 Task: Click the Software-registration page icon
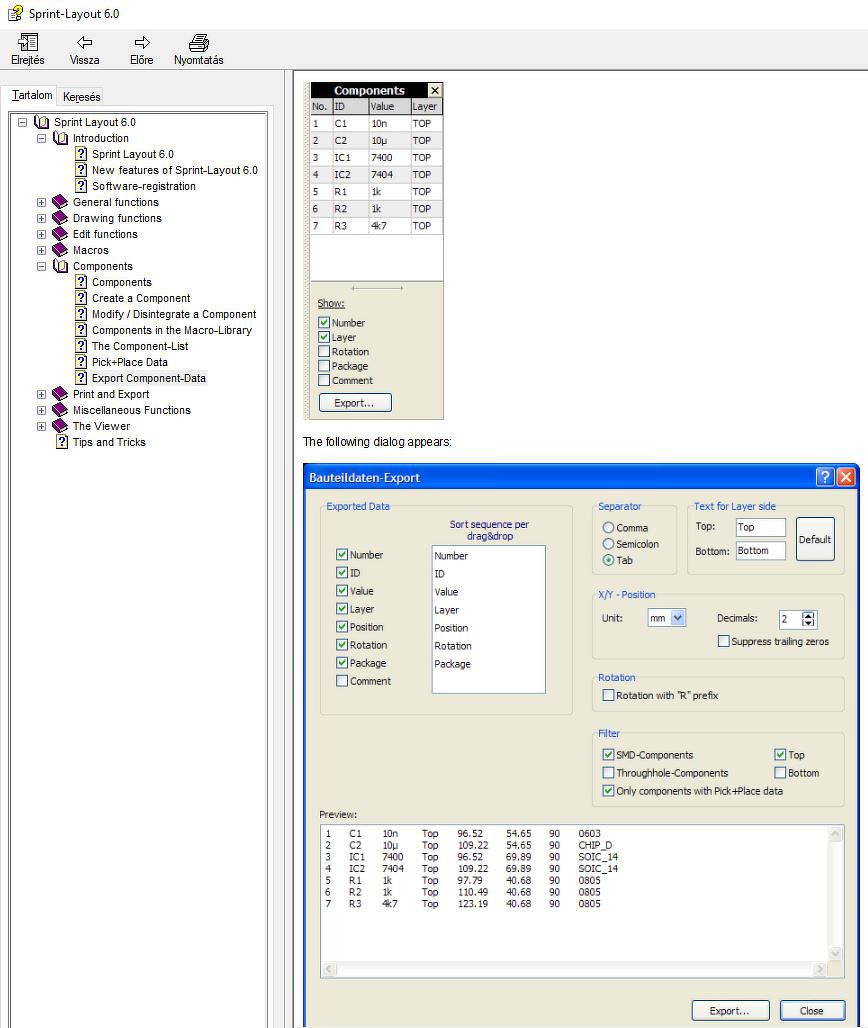pyautogui.click(x=81, y=186)
